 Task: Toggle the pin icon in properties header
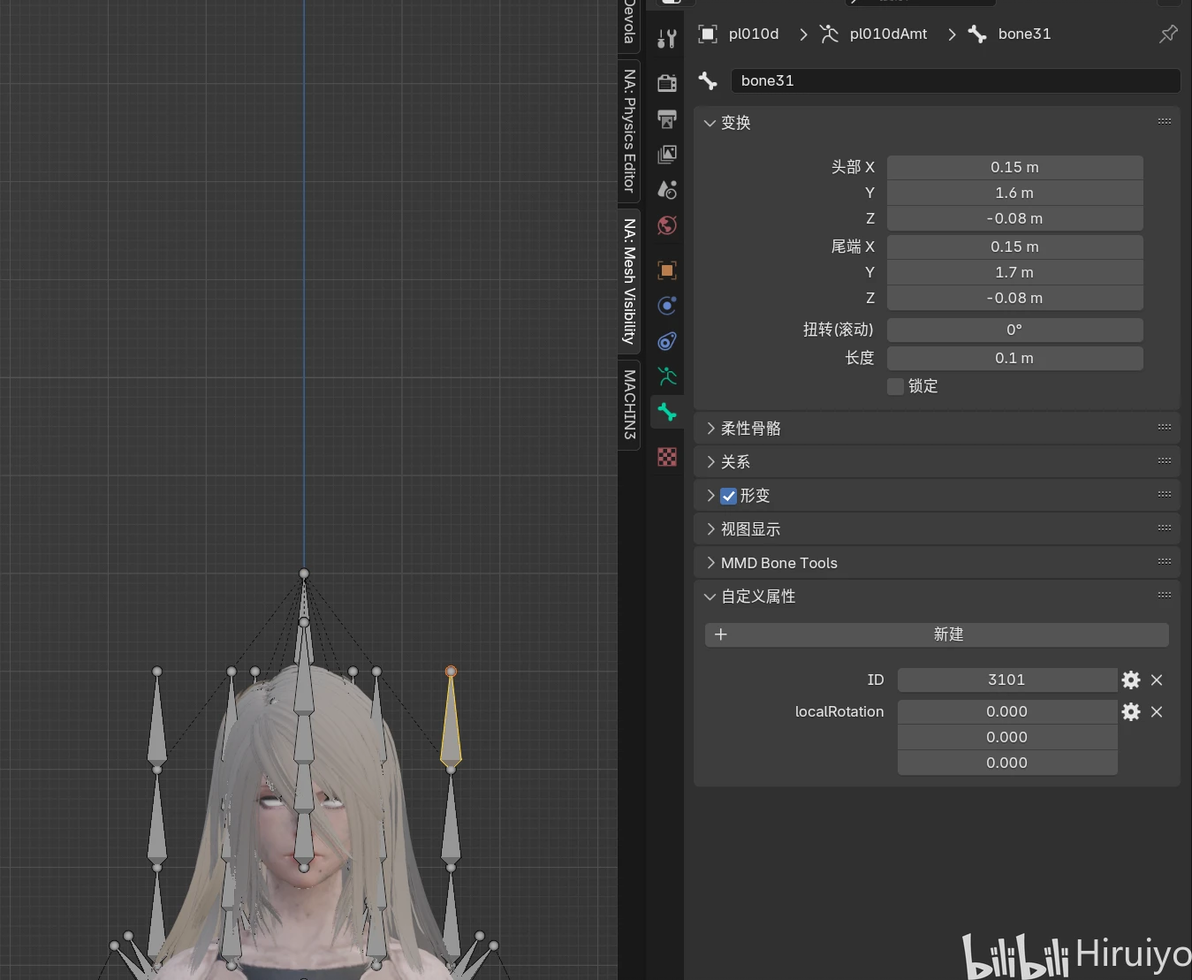pyautogui.click(x=1167, y=34)
